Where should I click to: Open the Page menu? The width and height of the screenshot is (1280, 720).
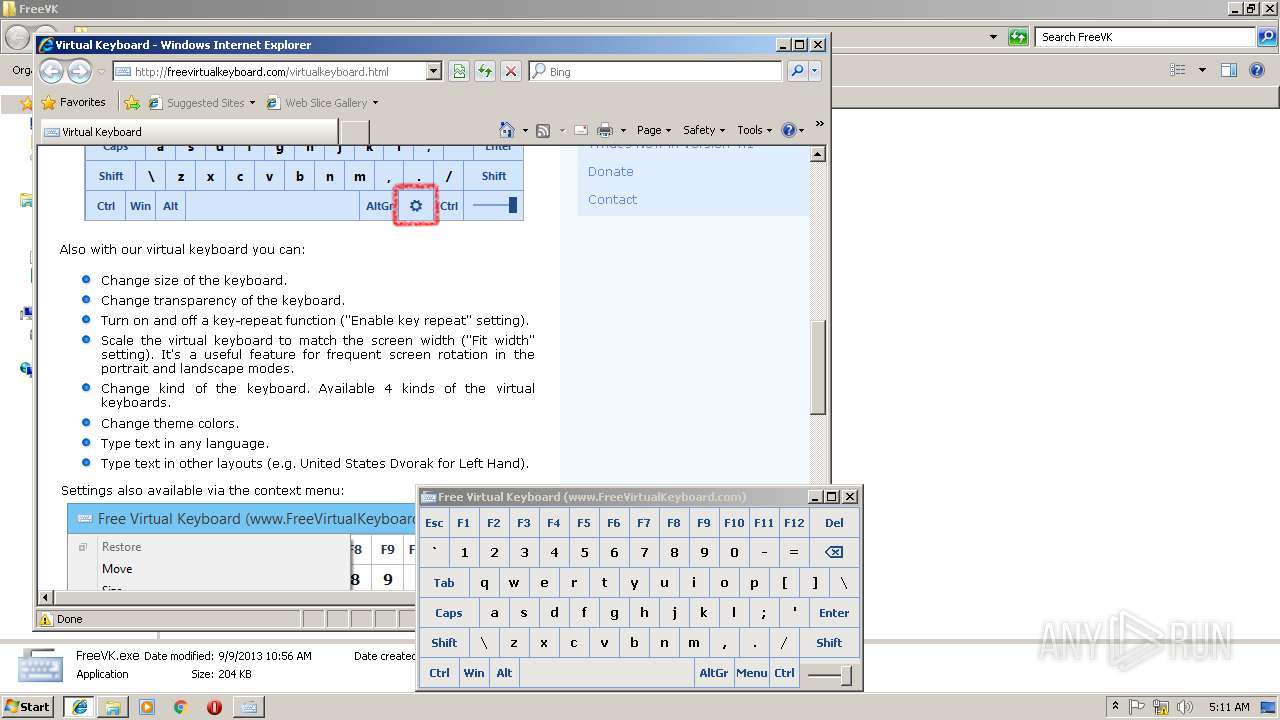click(x=653, y=130)
